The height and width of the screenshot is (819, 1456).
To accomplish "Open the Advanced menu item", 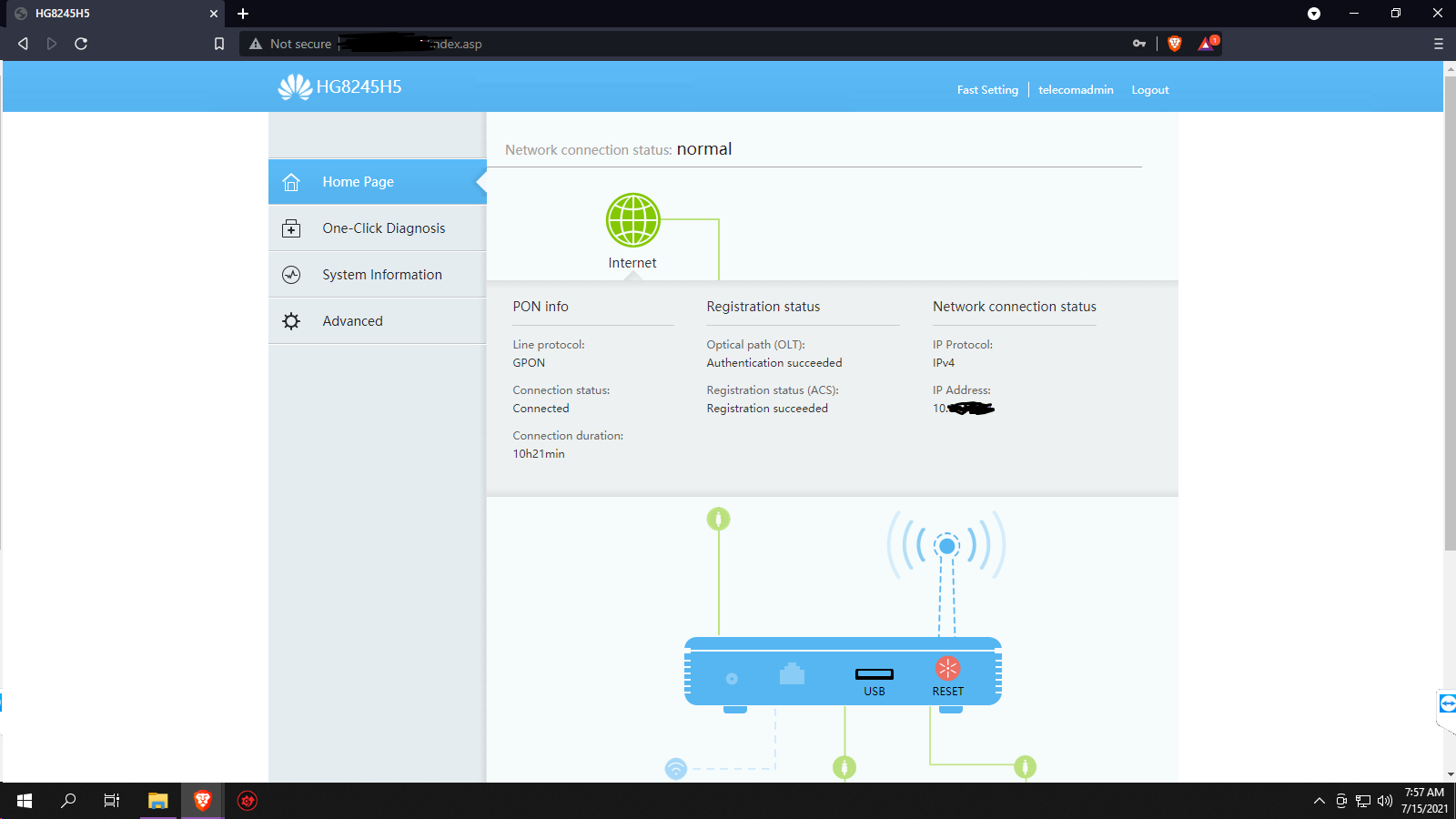I will pos(378,321).
